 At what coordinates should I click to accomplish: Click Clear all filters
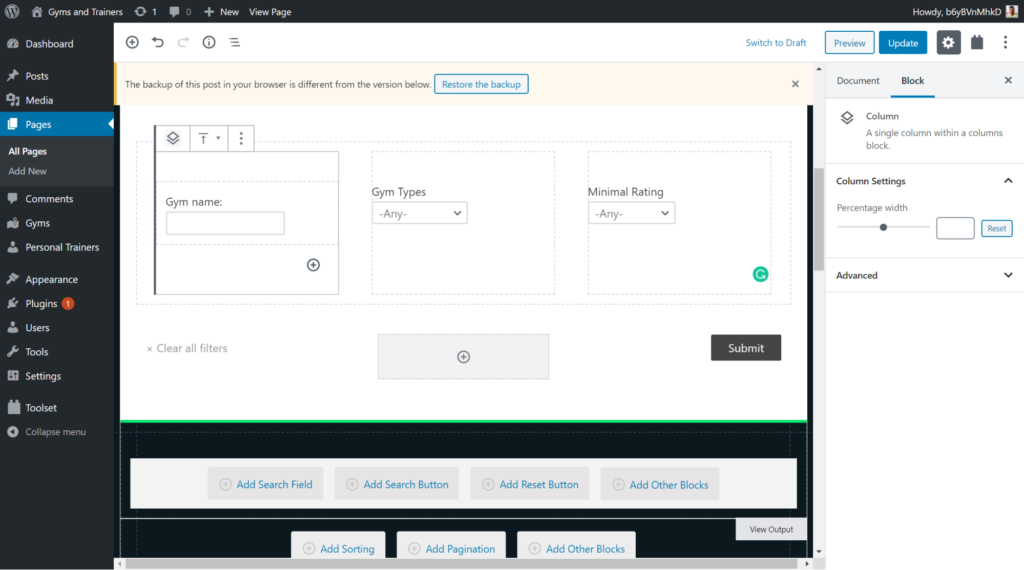[187, 349]
